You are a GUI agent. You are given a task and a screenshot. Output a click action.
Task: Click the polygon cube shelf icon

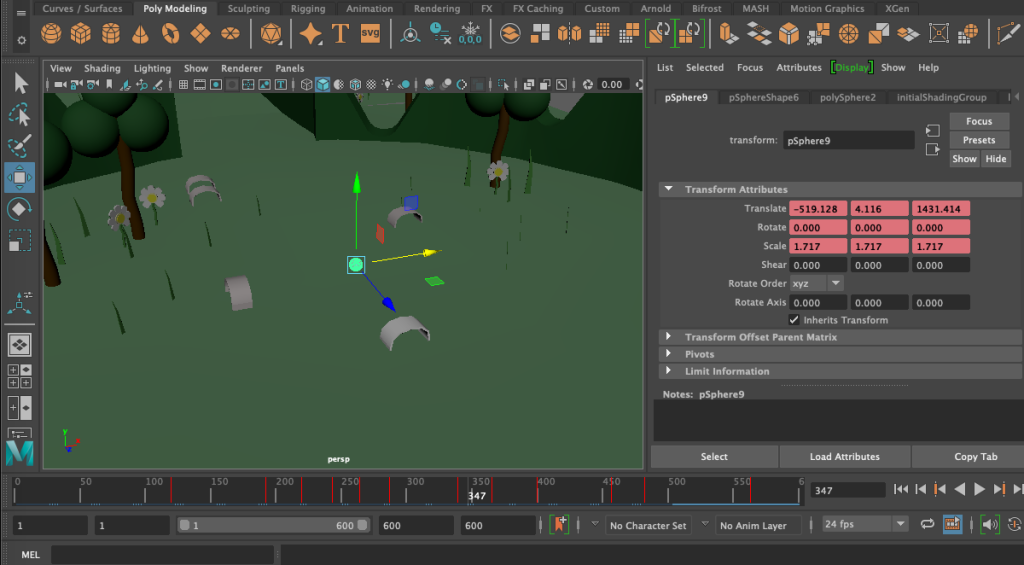click(81, 34)
